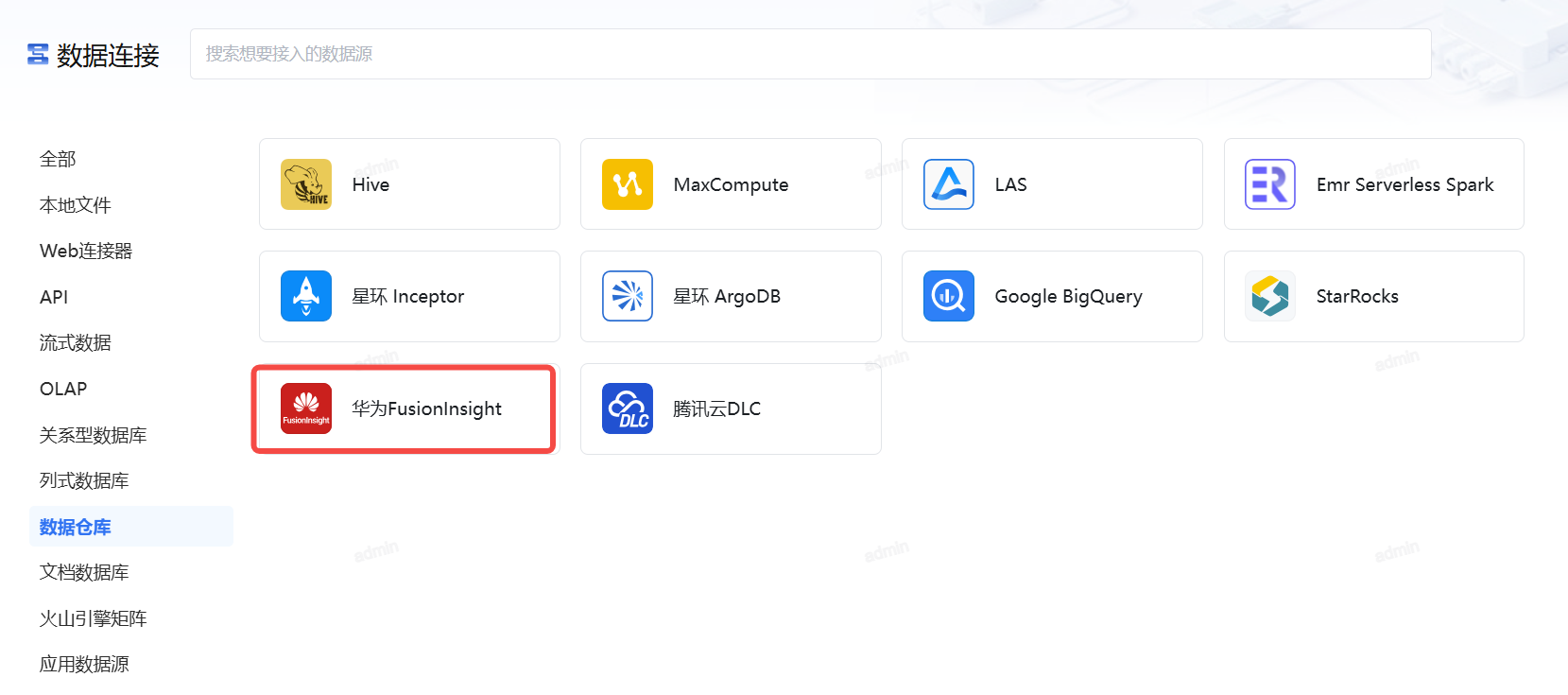Show the 文档数据库 category
The height and width of the screenshot is (695, 1568).
pyautogui.click(x=84, y=572)
